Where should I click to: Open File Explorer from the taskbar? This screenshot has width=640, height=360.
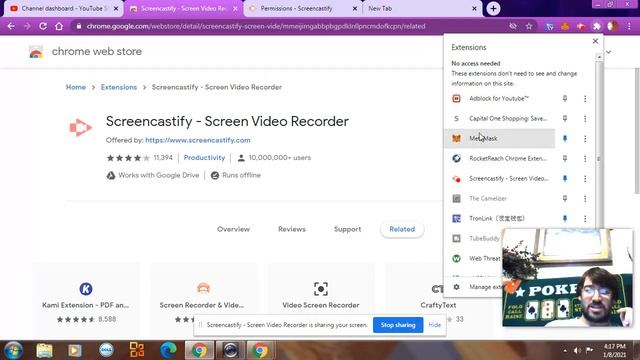coord(44,350)
